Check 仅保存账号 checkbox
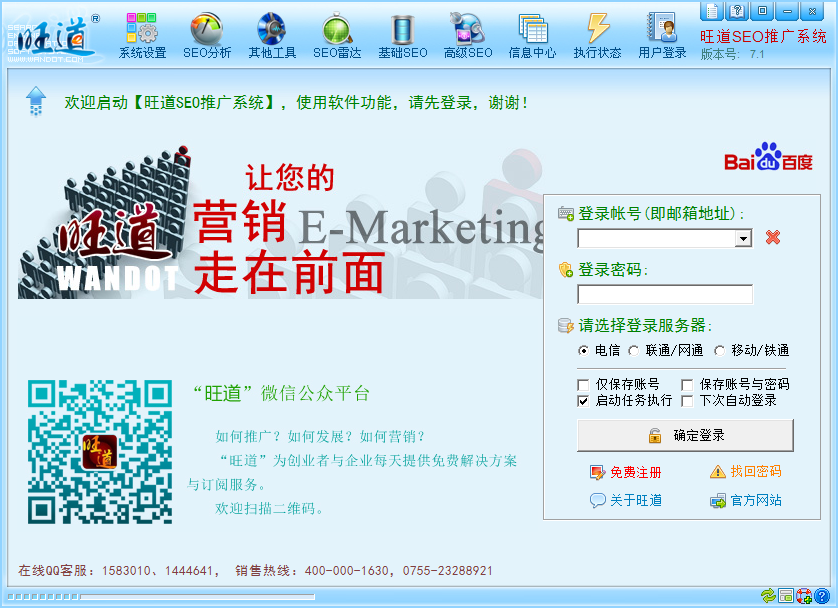 pos(583,385)
